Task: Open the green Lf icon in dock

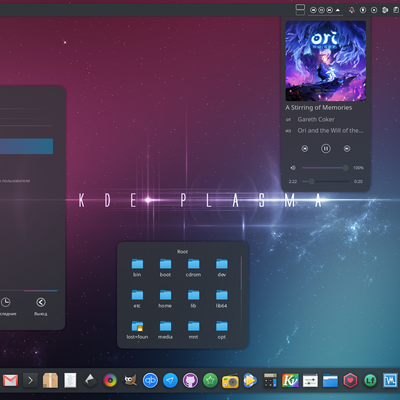Action: coord(370,380)
